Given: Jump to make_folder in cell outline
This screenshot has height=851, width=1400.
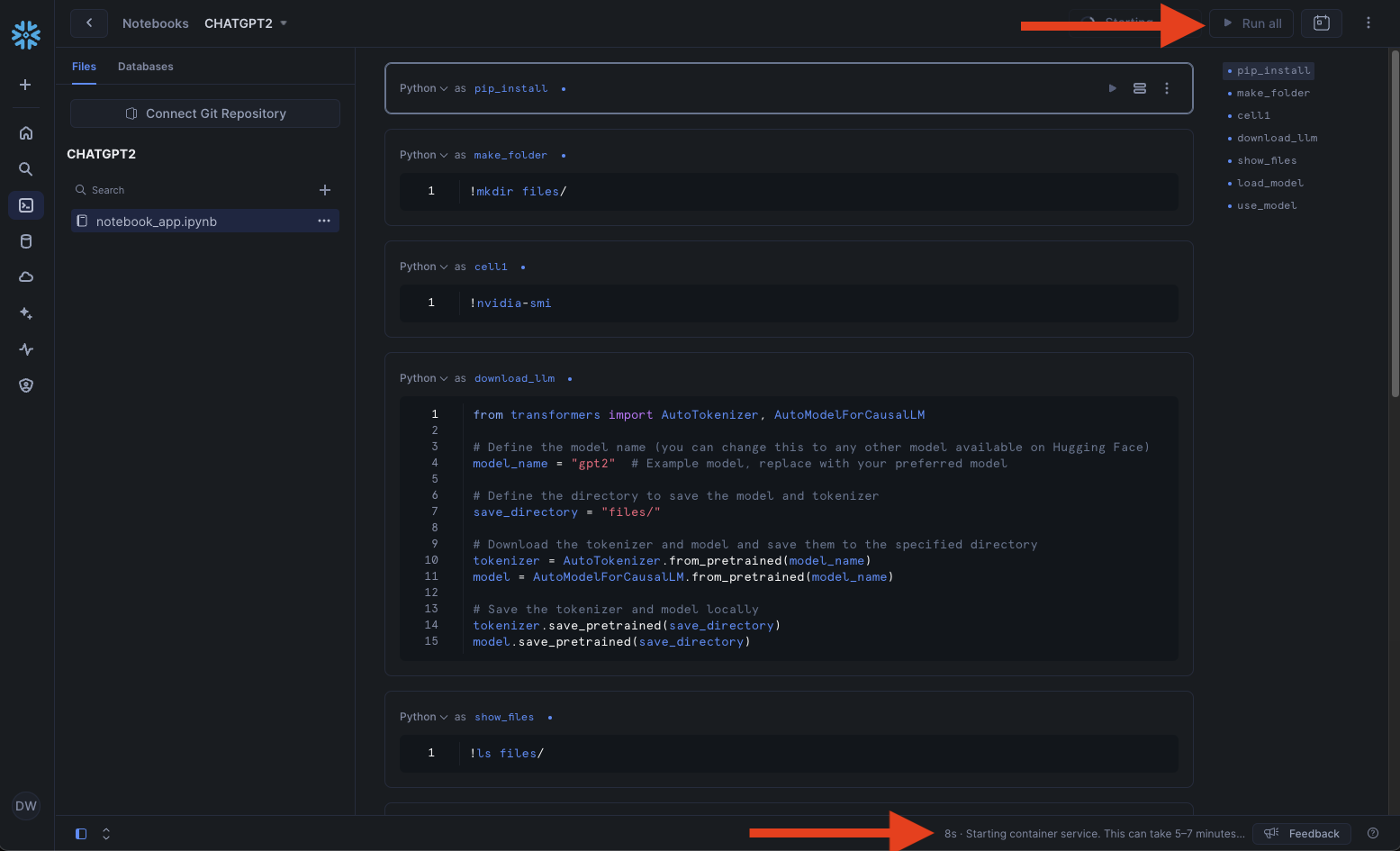Looking at the screenshot, I should tap(1273, 93).
